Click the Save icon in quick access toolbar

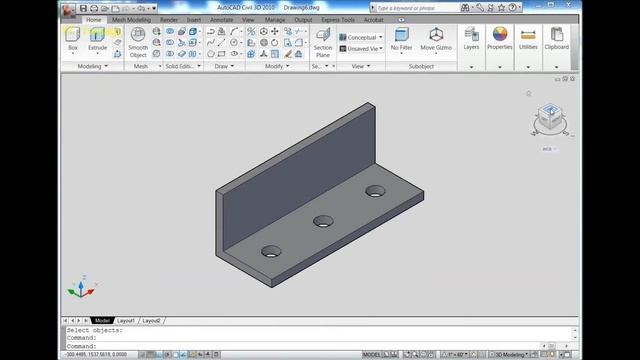[83, 8]
